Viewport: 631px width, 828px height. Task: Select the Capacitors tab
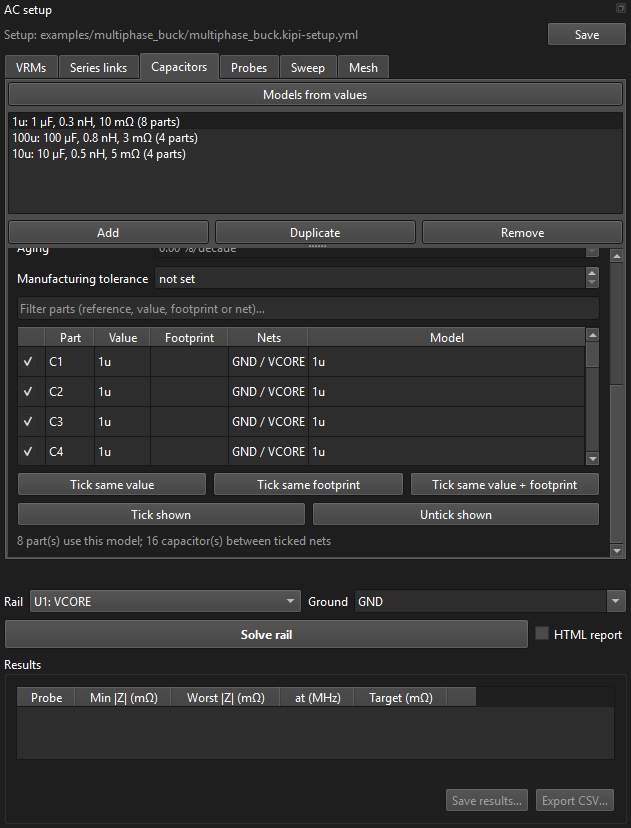(179, 67)
